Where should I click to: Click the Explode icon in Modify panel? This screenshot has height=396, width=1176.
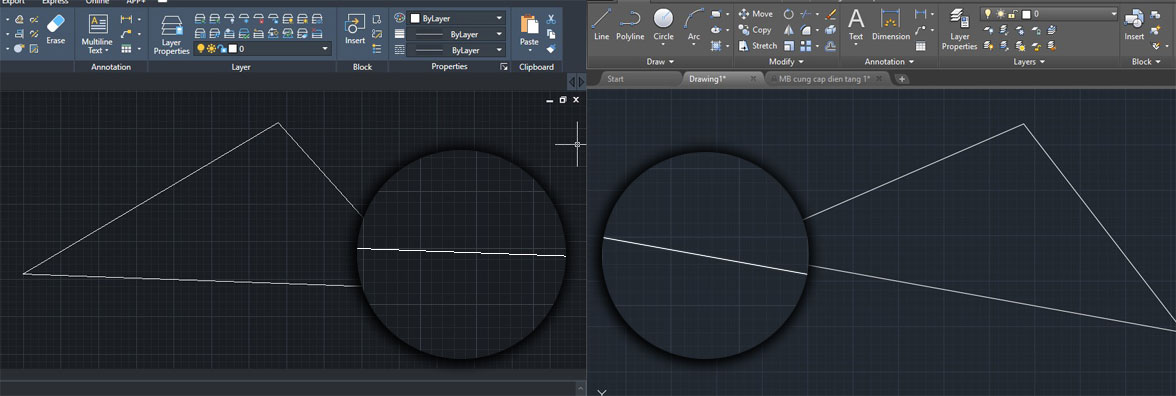[x=830, y=30]
